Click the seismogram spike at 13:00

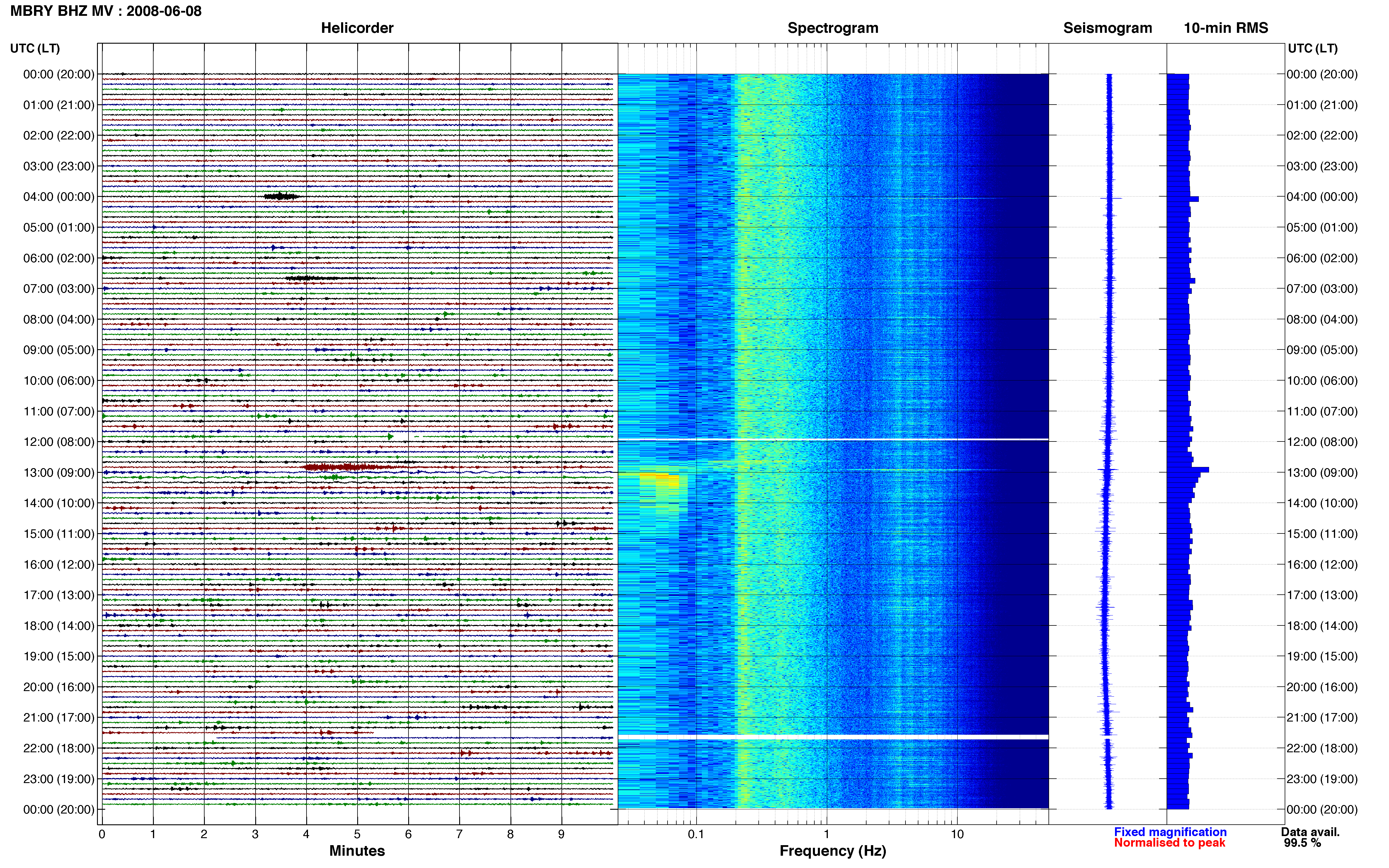[1109, 470]
